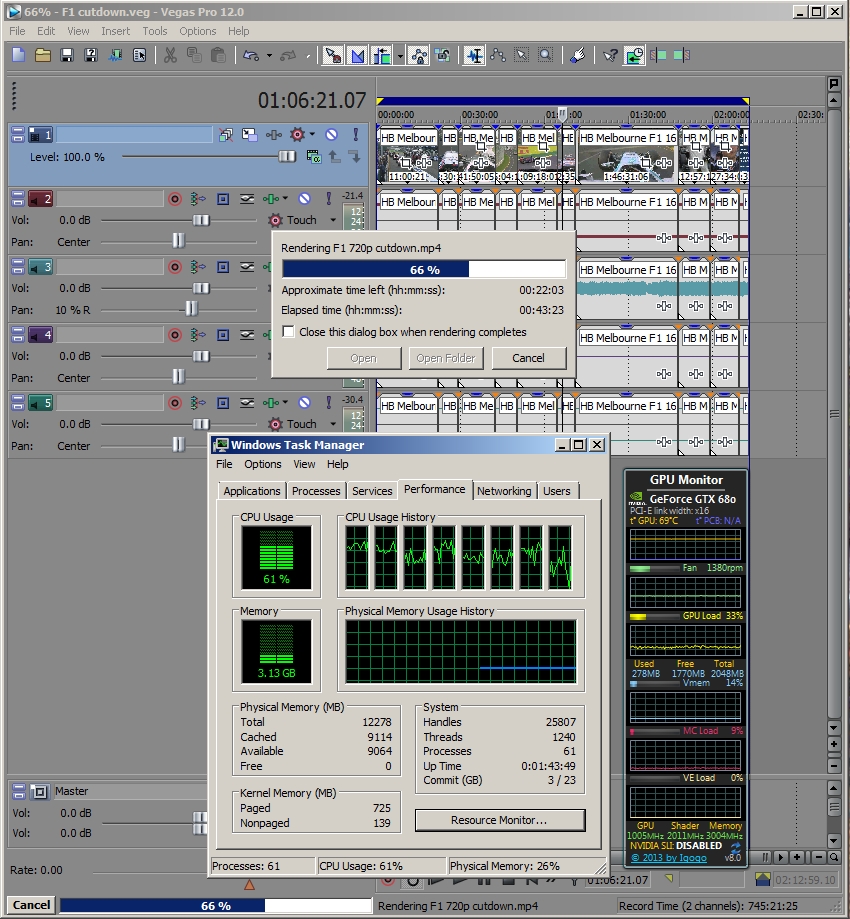Click the Paste clipboard toolbar icon
The height and width of the screenshot is (919, 850).
218,55
